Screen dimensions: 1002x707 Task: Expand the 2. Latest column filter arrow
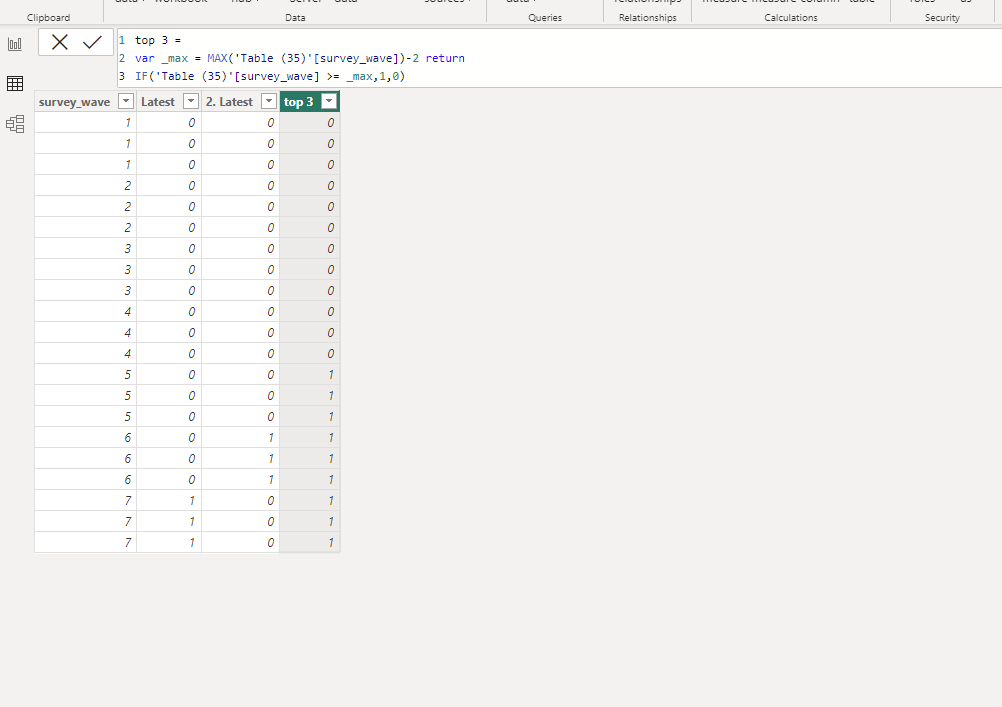click(x=269, y=102)
